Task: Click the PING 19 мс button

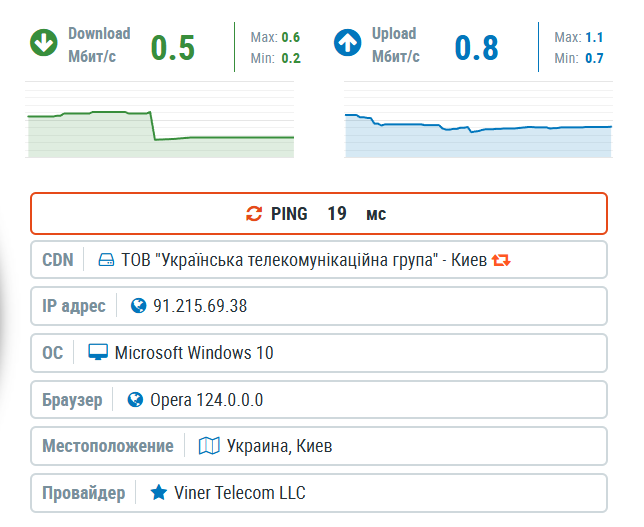Action: tap(319, 214)
